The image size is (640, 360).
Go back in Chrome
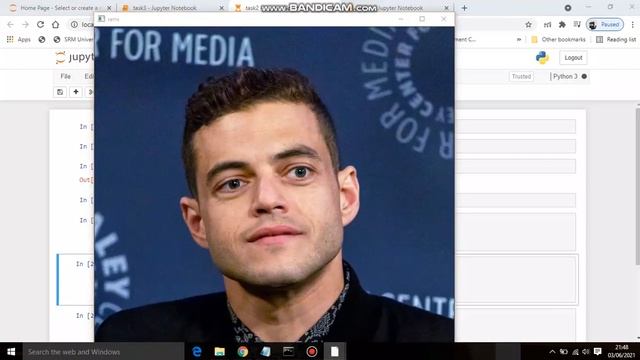10,24
